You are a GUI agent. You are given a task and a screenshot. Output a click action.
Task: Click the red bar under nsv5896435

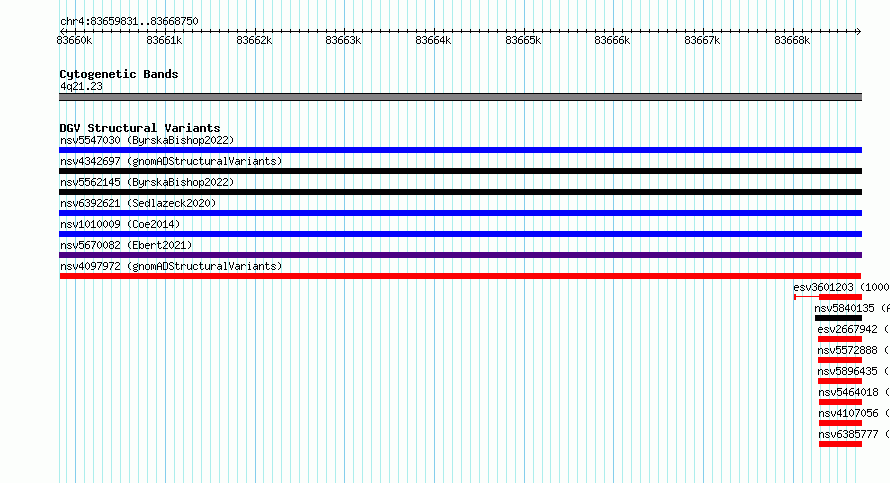tap(840, 381)
